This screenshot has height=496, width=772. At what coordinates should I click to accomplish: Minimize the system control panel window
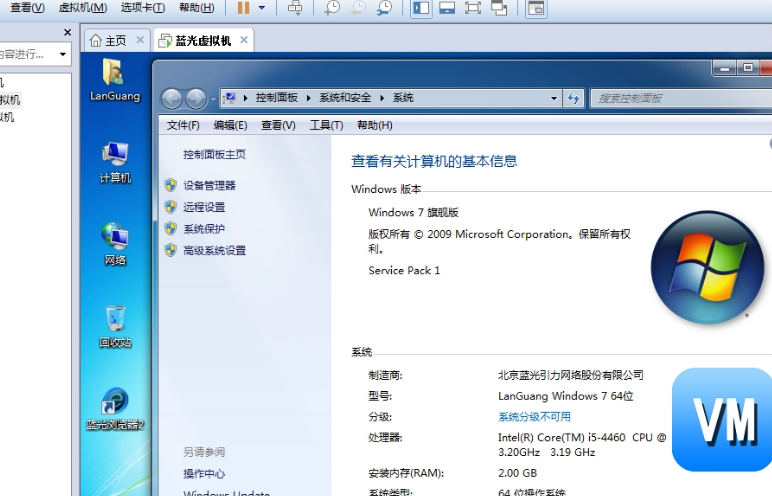pyautogui.click(x=724, y=68)
